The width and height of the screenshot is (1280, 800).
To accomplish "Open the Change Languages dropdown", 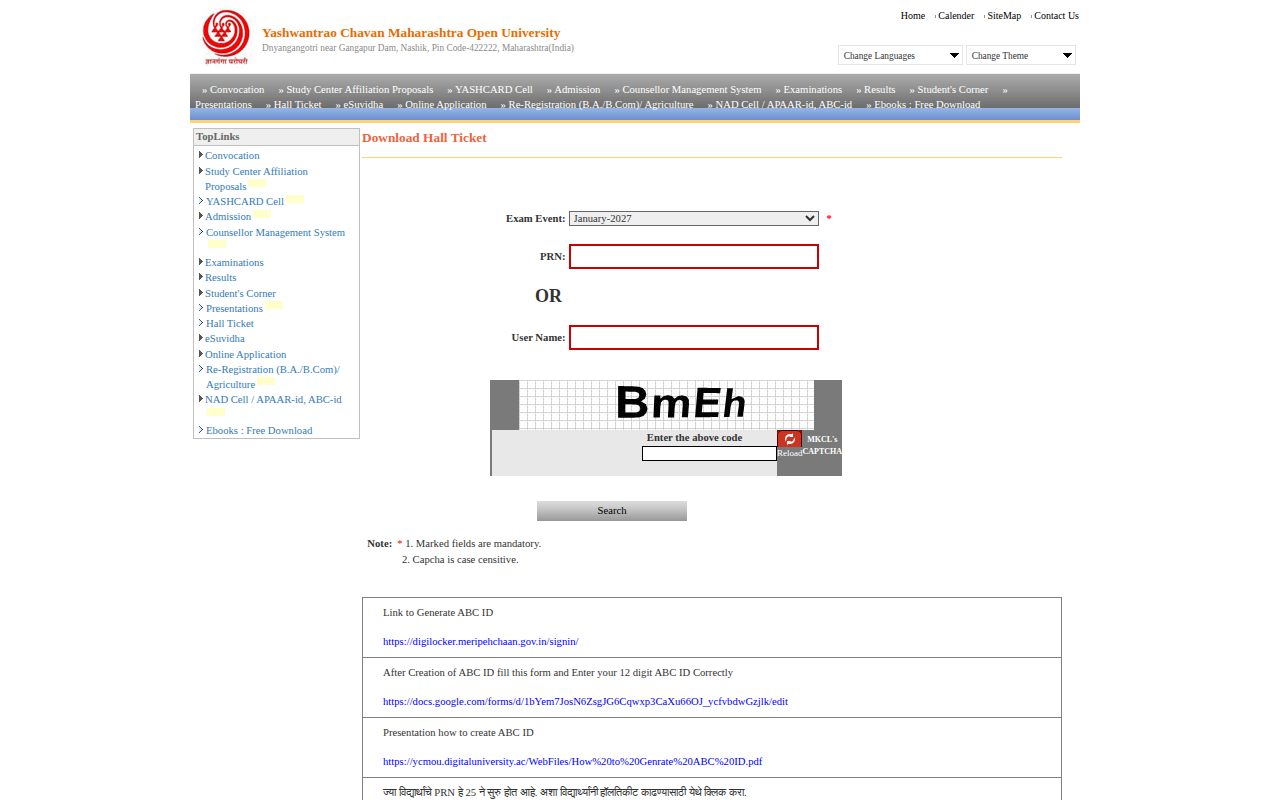I will click(900, 55).
